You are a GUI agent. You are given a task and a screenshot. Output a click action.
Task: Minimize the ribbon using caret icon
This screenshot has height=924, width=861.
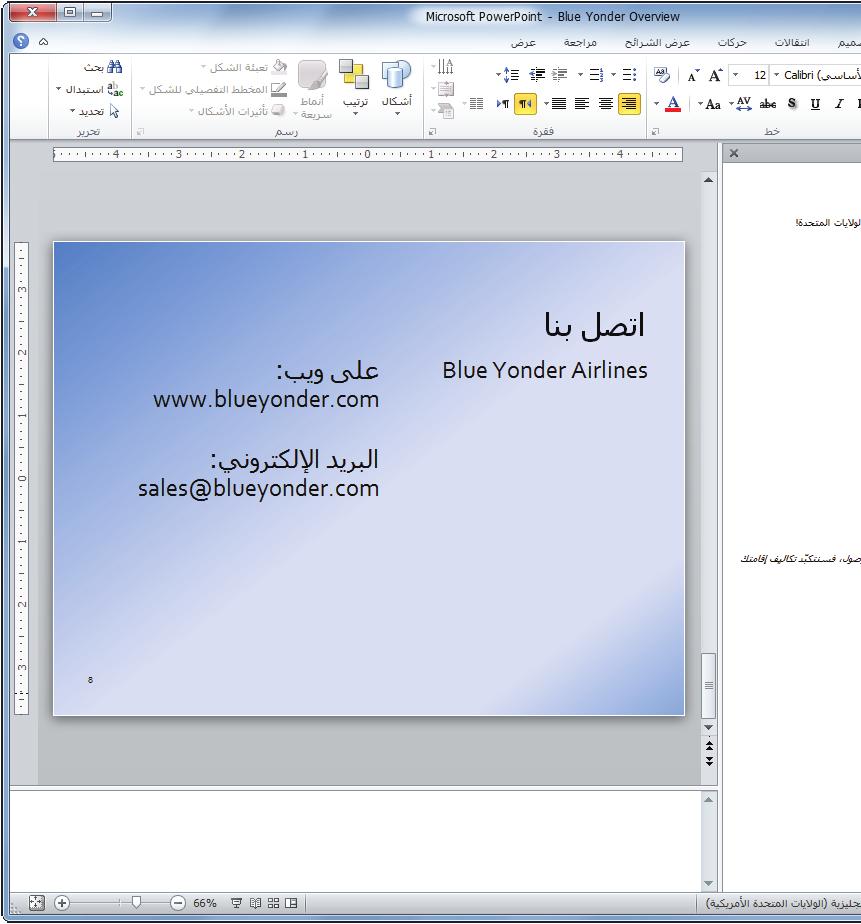[x=44, y=41]
